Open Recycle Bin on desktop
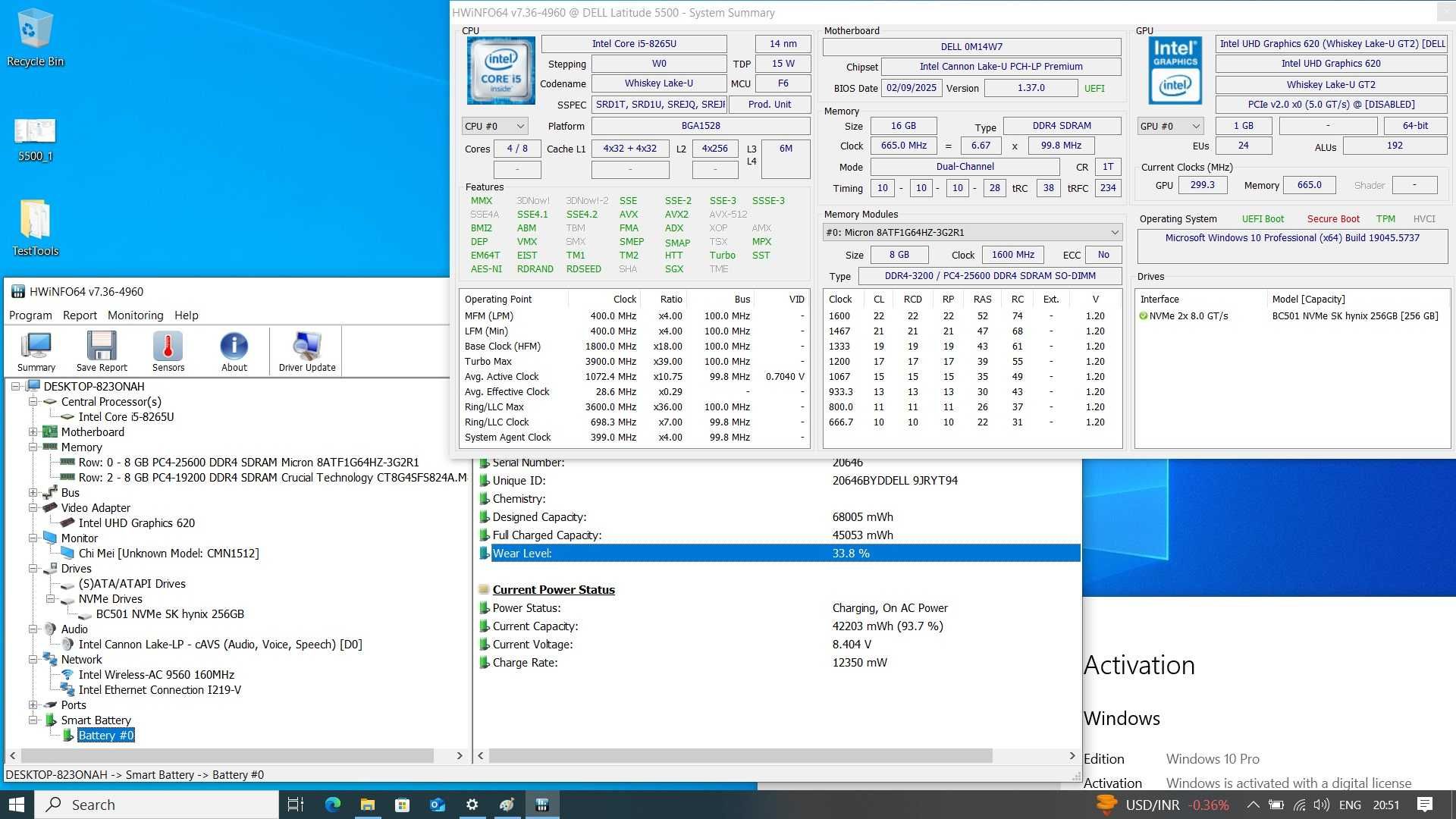Screen dimensions: 1456x819 point(35,38)
